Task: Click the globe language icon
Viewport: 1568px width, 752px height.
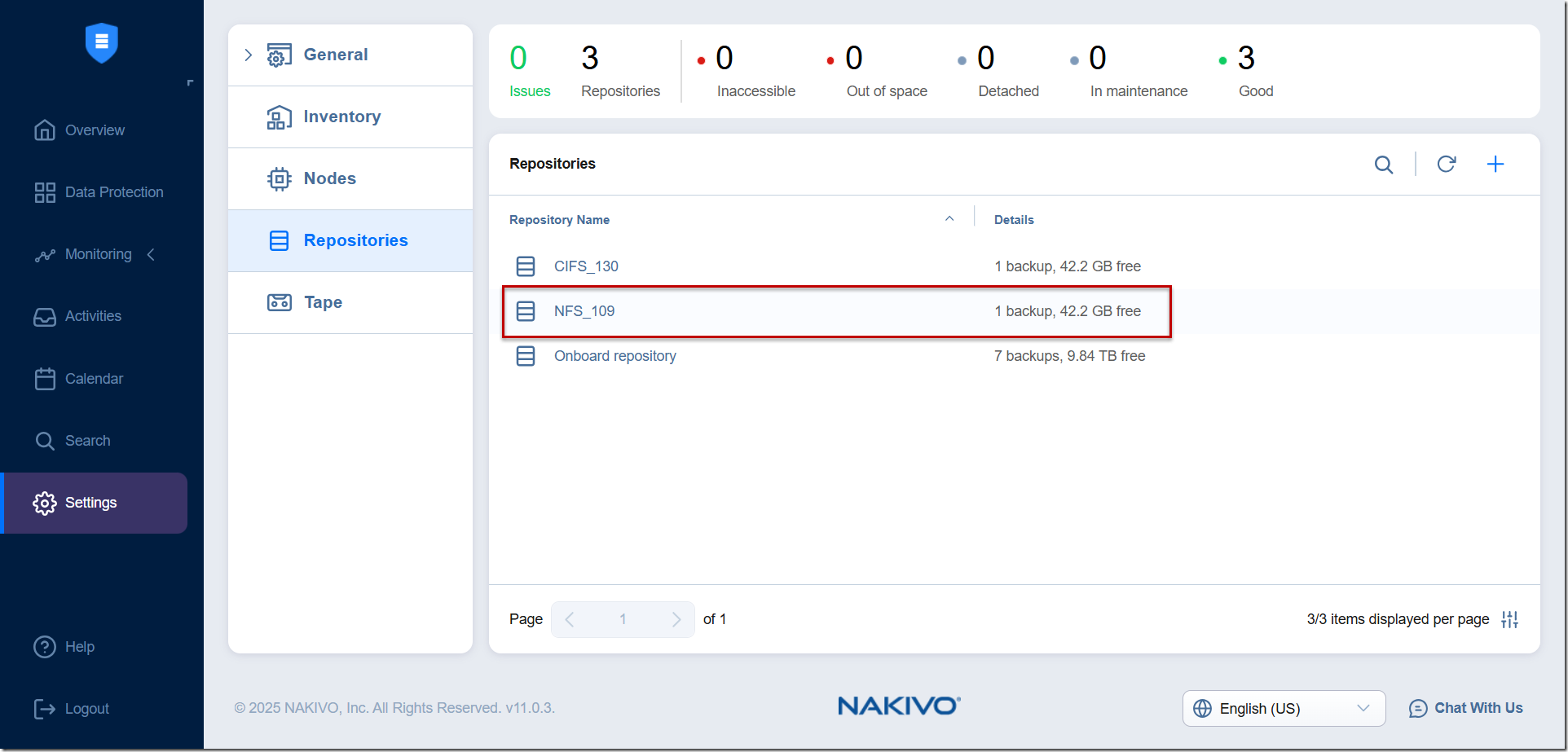Action: pyautogui.click(x=1202, y=709)
